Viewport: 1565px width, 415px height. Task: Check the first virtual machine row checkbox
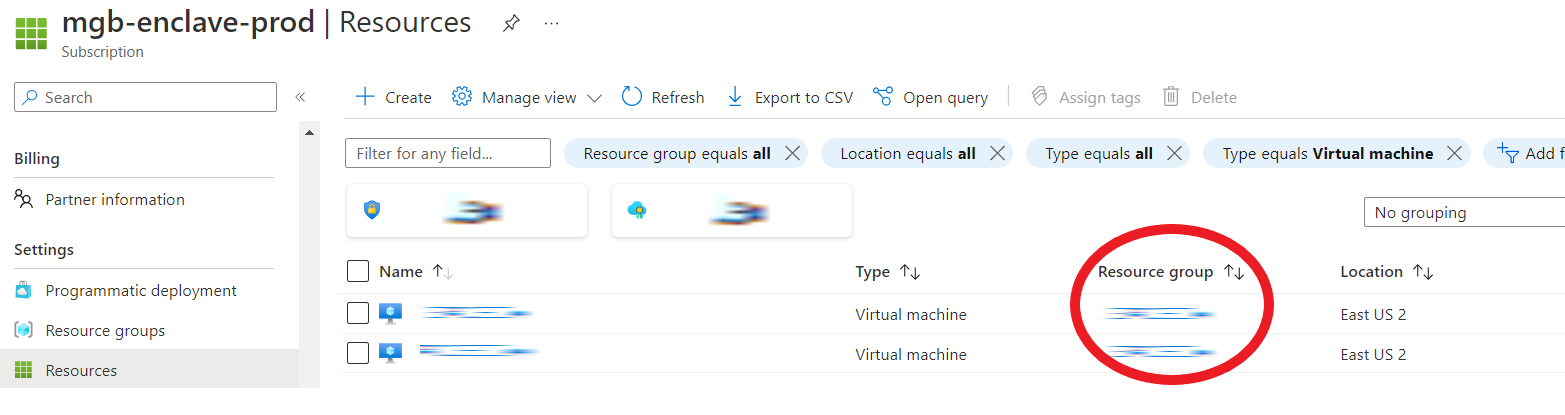(x=358, y=313)
